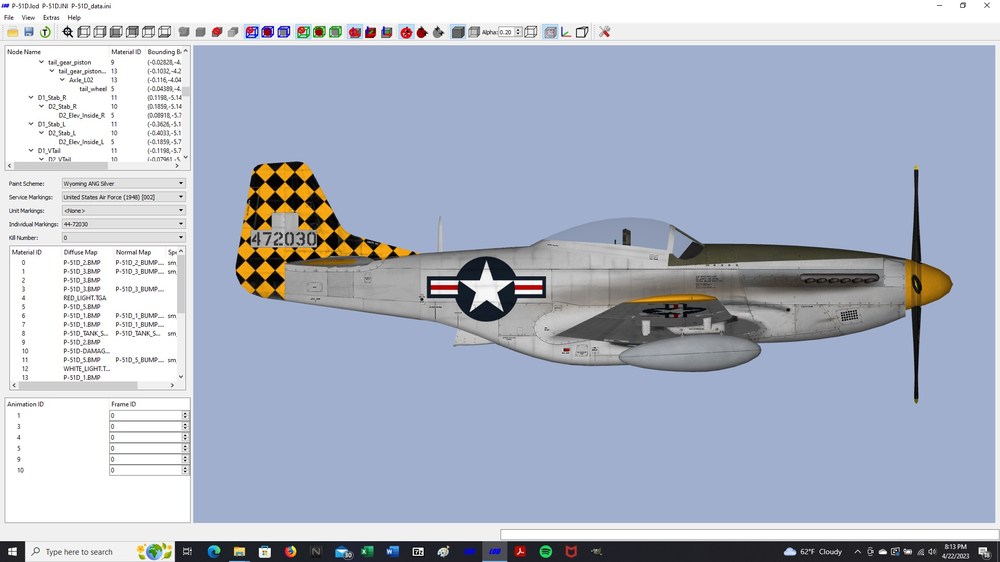
Task: Click the gray bomb icon
Action: (x=438, y=32)
